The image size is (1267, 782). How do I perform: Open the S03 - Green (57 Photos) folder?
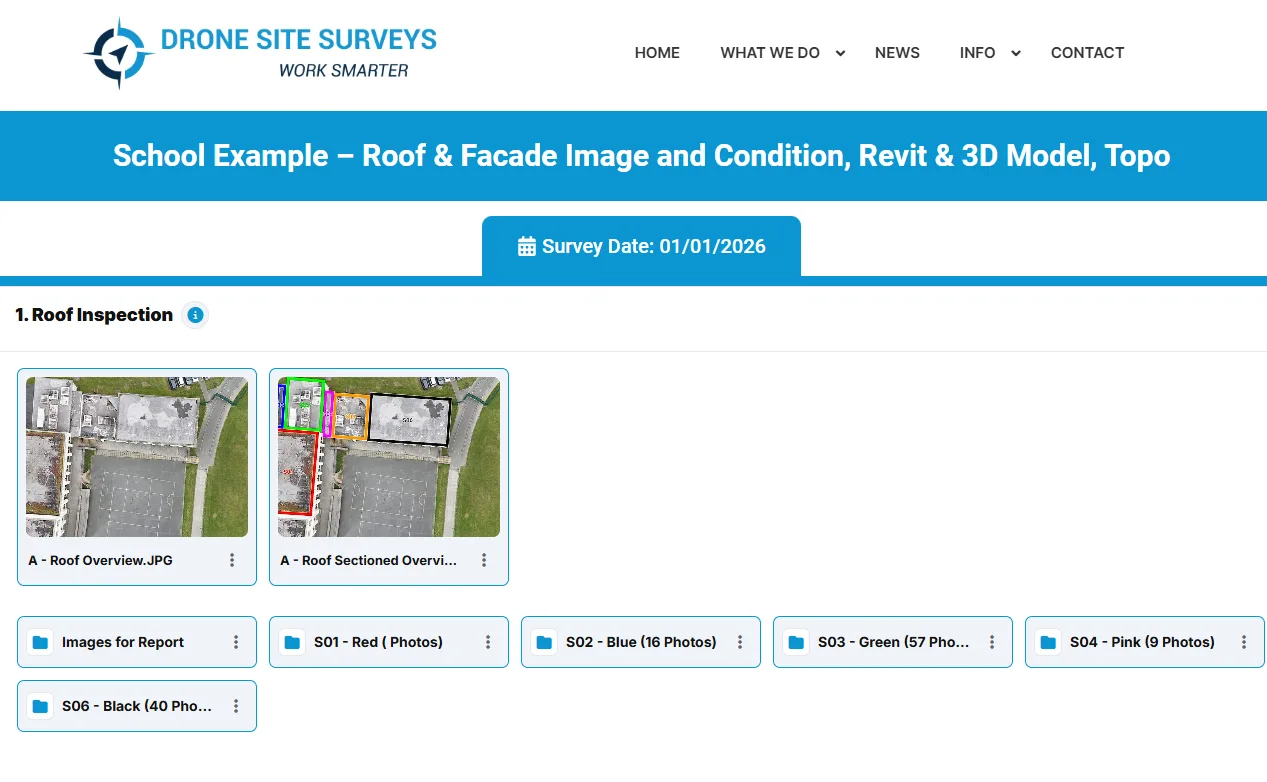point(893,642)
